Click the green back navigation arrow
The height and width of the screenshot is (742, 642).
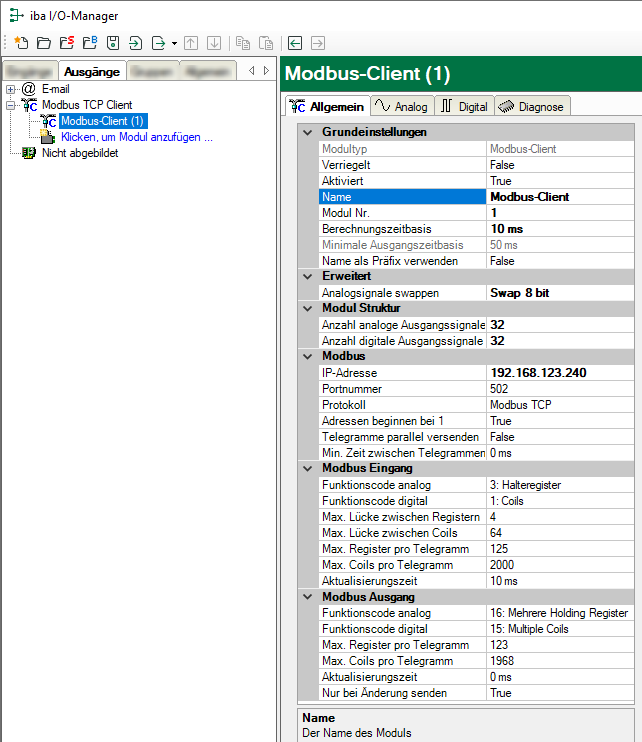coord(295,43)
